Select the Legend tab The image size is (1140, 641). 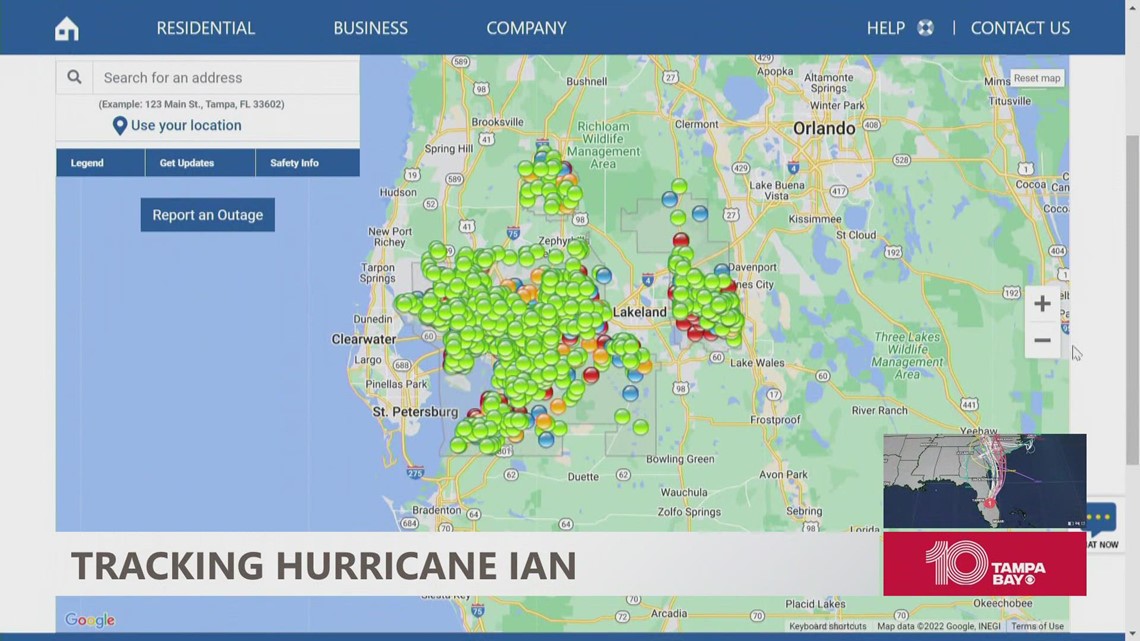pyautogui.click(x=86, y=162)
